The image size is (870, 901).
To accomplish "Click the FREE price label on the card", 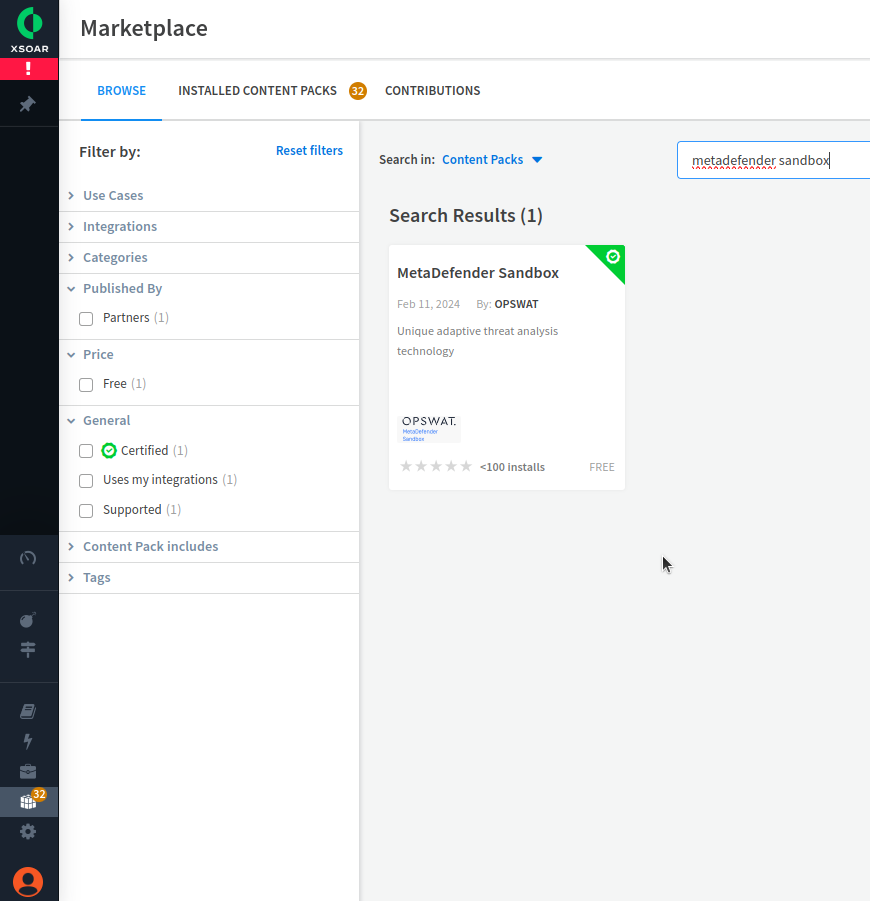I will [602, 467].
